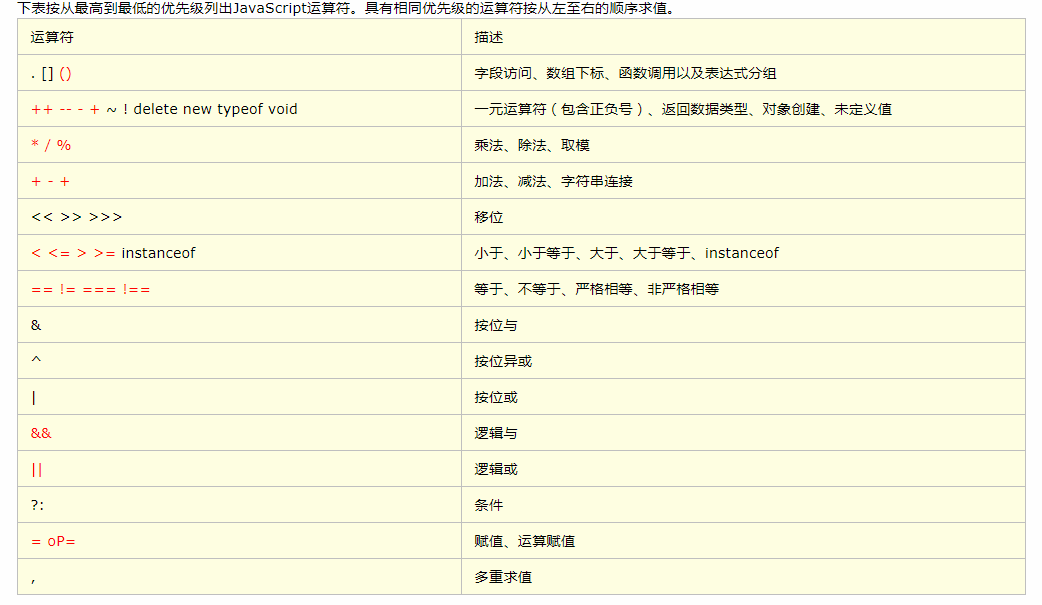The width and height of the screenshot is (1042, 605).
Task: Click the '一元运算符' description cell
Action: pyautogui.click(x=743, y=109)
